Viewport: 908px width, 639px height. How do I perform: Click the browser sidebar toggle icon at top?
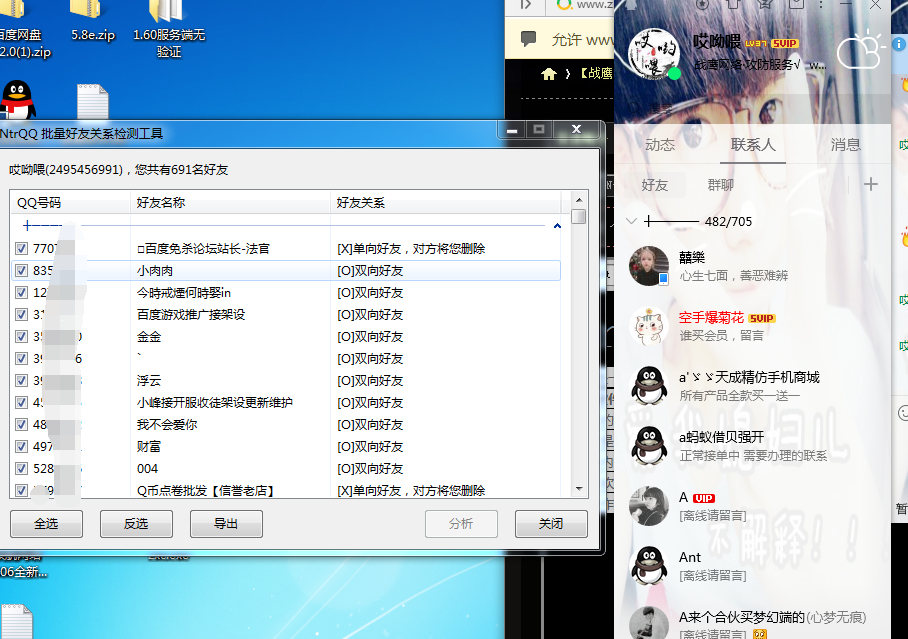[525, 5]
